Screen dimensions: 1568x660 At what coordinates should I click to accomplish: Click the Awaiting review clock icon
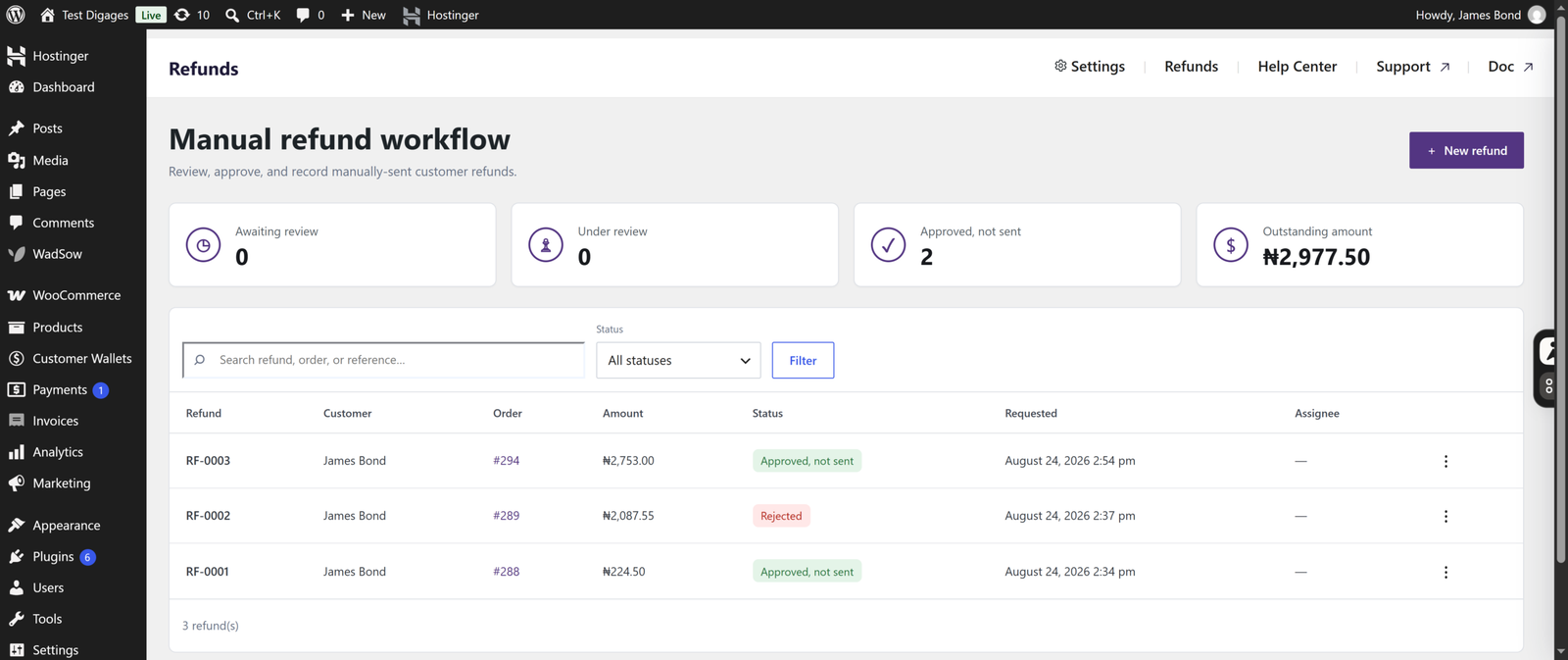pyautogui.click(x=203, y=245)
